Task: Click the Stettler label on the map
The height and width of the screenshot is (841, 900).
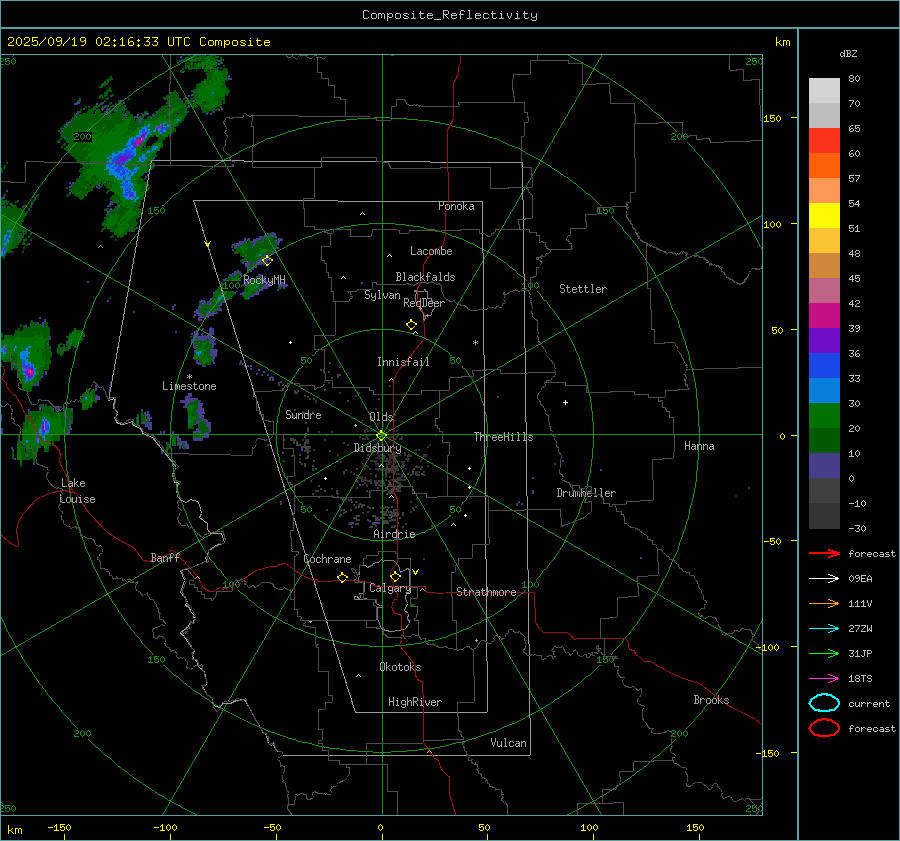Action: (583, 289)
